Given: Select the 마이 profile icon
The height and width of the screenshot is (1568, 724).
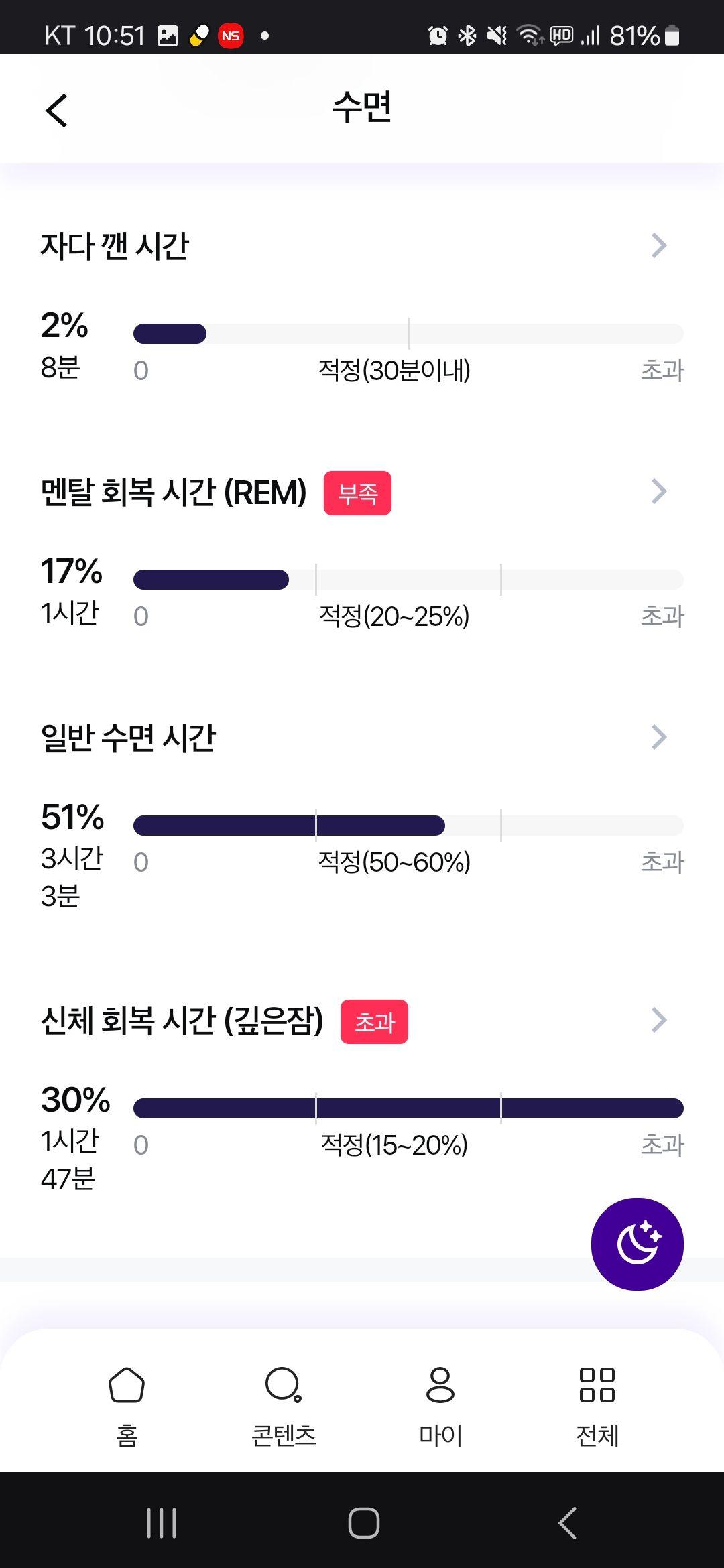Looking at the screenshot, I should pos(440,1385).
